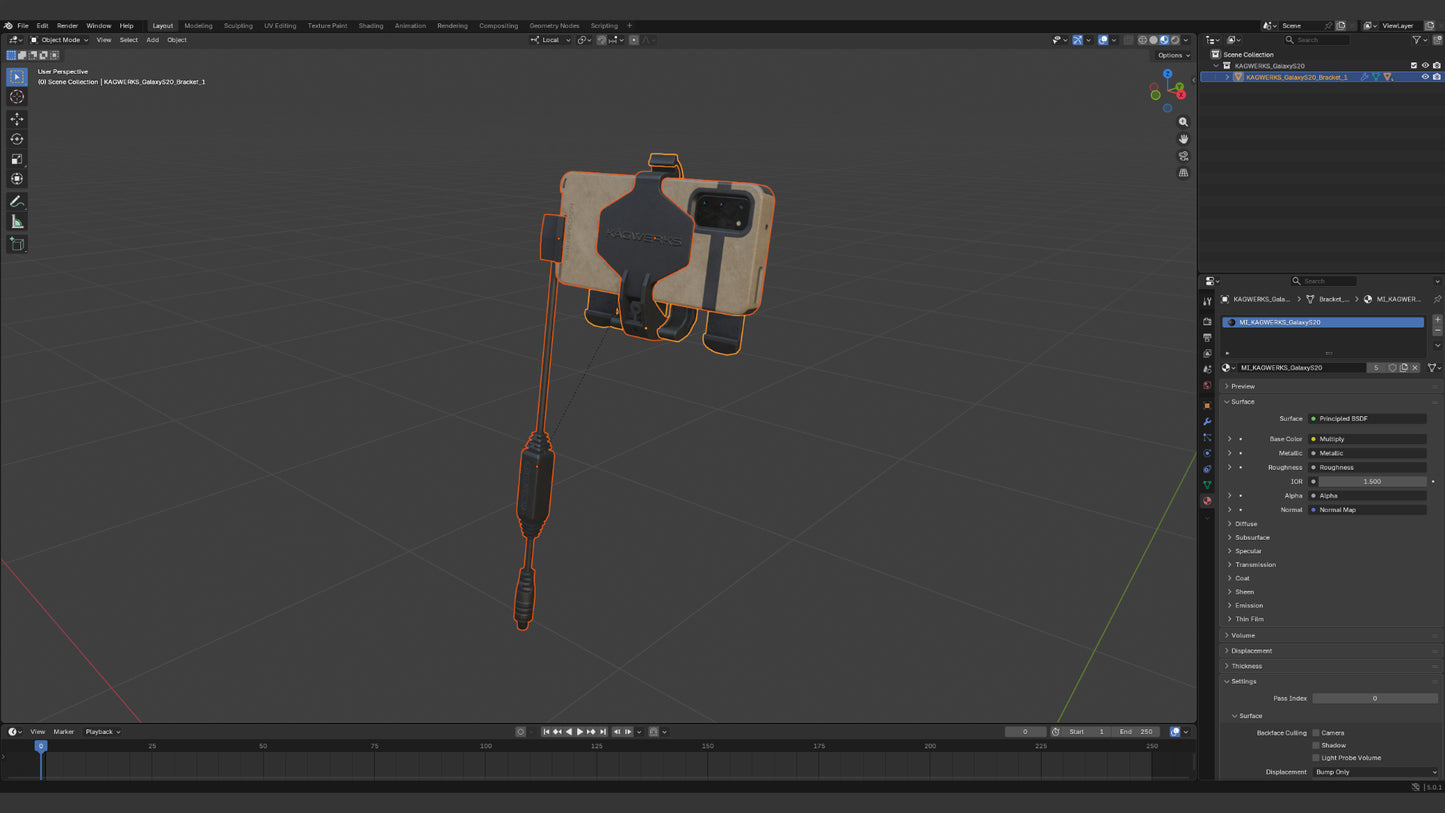Open the Tool properties tab
The image size is (1445, 813).
coord(1207,301)
